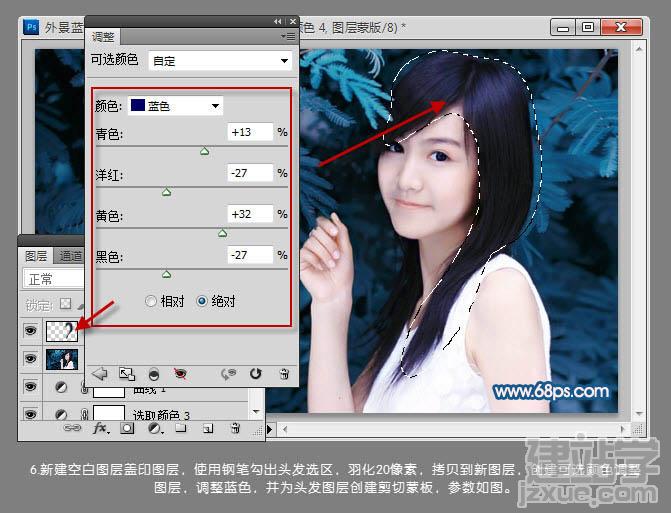Switch to the 图层 tab
This screenshot has height=513, width=671.
[36, 256]
